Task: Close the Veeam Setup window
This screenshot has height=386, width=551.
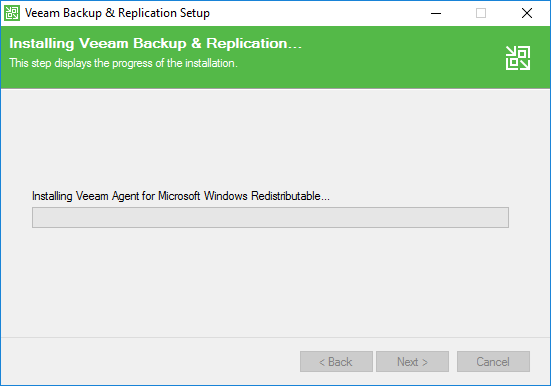Action: 527,13
